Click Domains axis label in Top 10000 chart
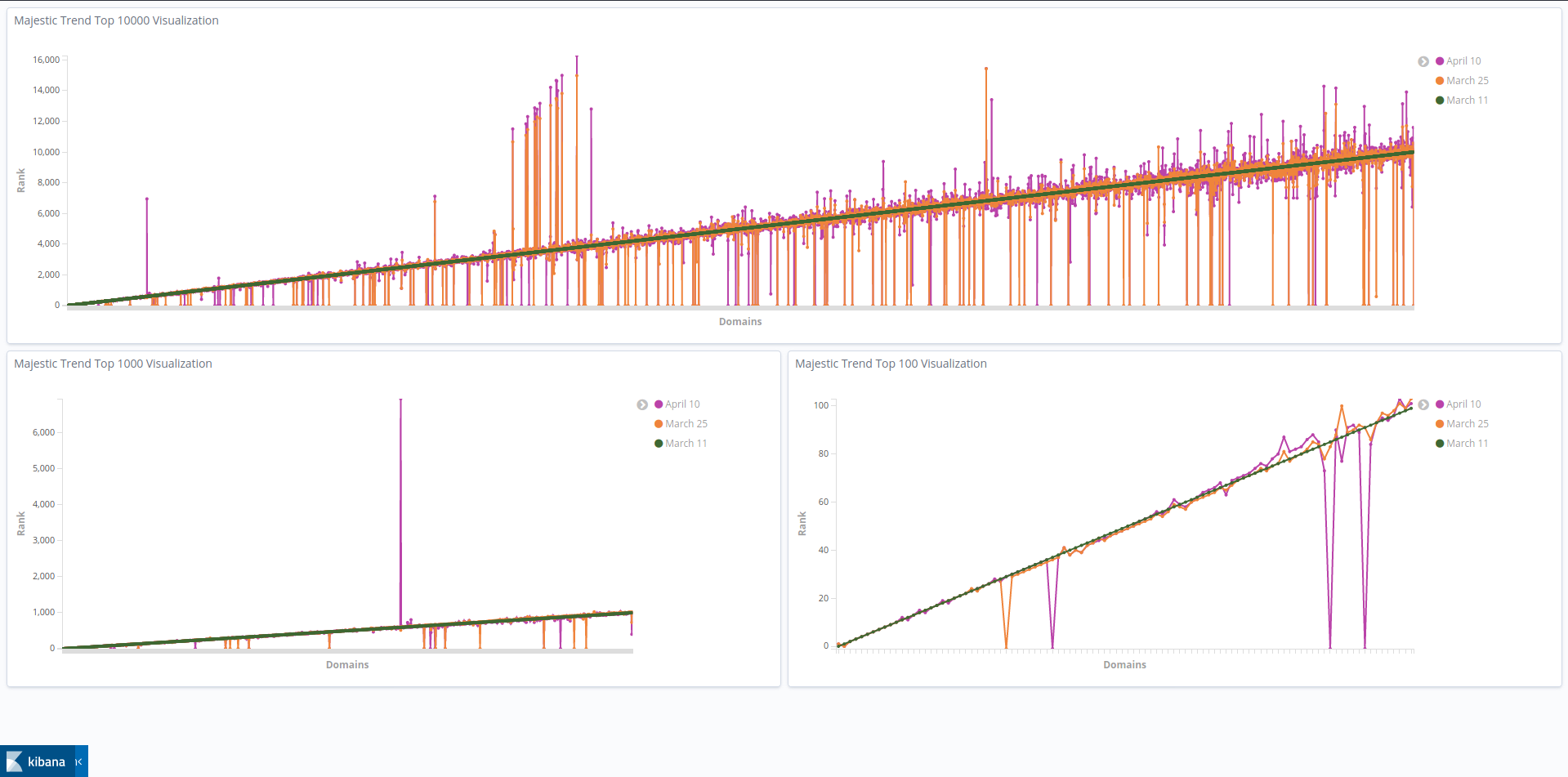This screenshot has height=777, width=1568. click(x=740, y=322)
